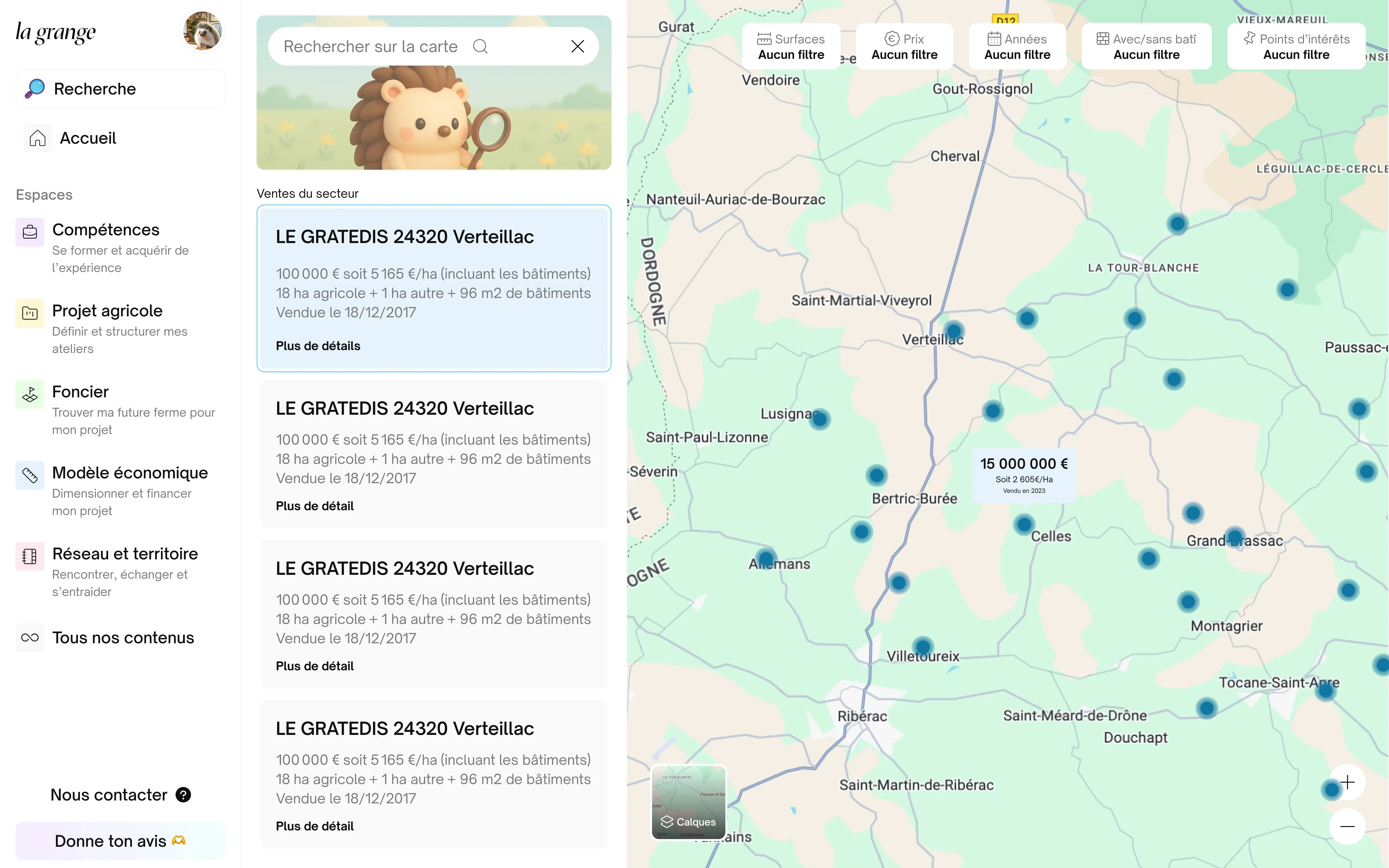Click the map marker near Celles

point(1024,524)
